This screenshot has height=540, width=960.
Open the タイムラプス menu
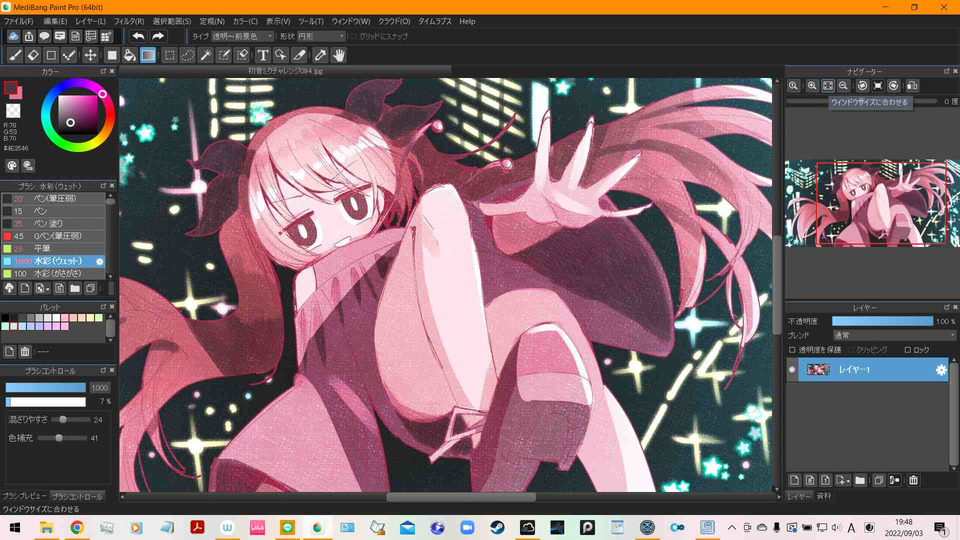click(435, 21)
